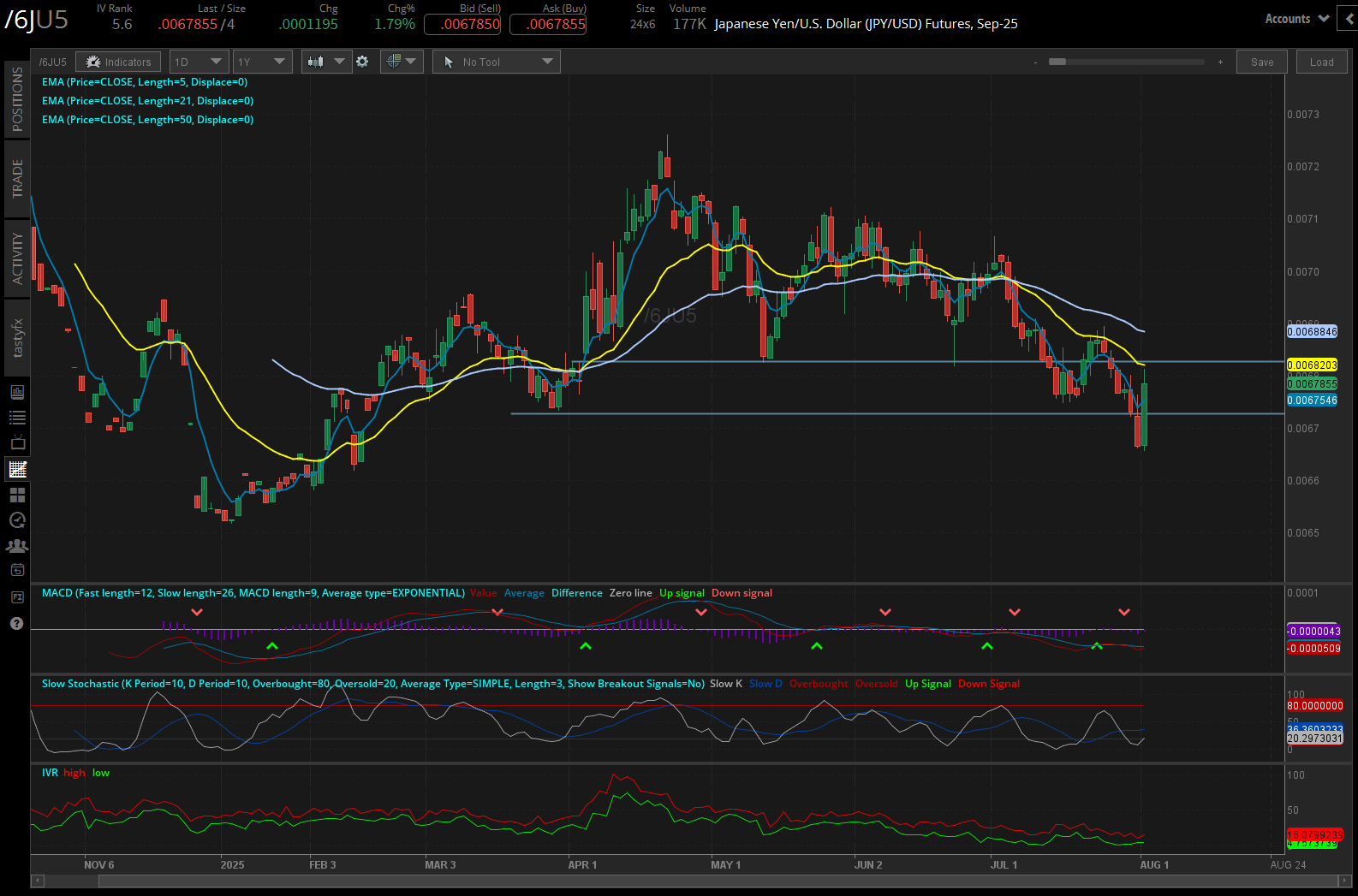The width and height of the screenshot is (1358, 896).
Task: Open the clock history sidebar icon
Action: 17,520
